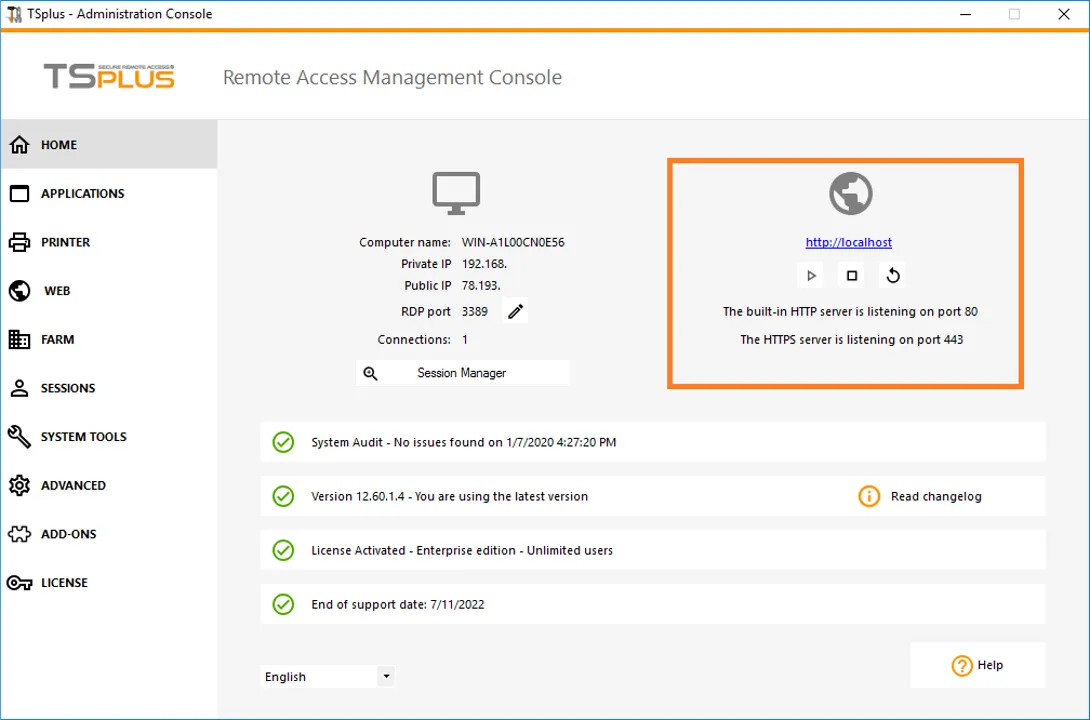Go to the Printer section
The height and width of the screenshot is (720, 1090).
click(65, 242)
